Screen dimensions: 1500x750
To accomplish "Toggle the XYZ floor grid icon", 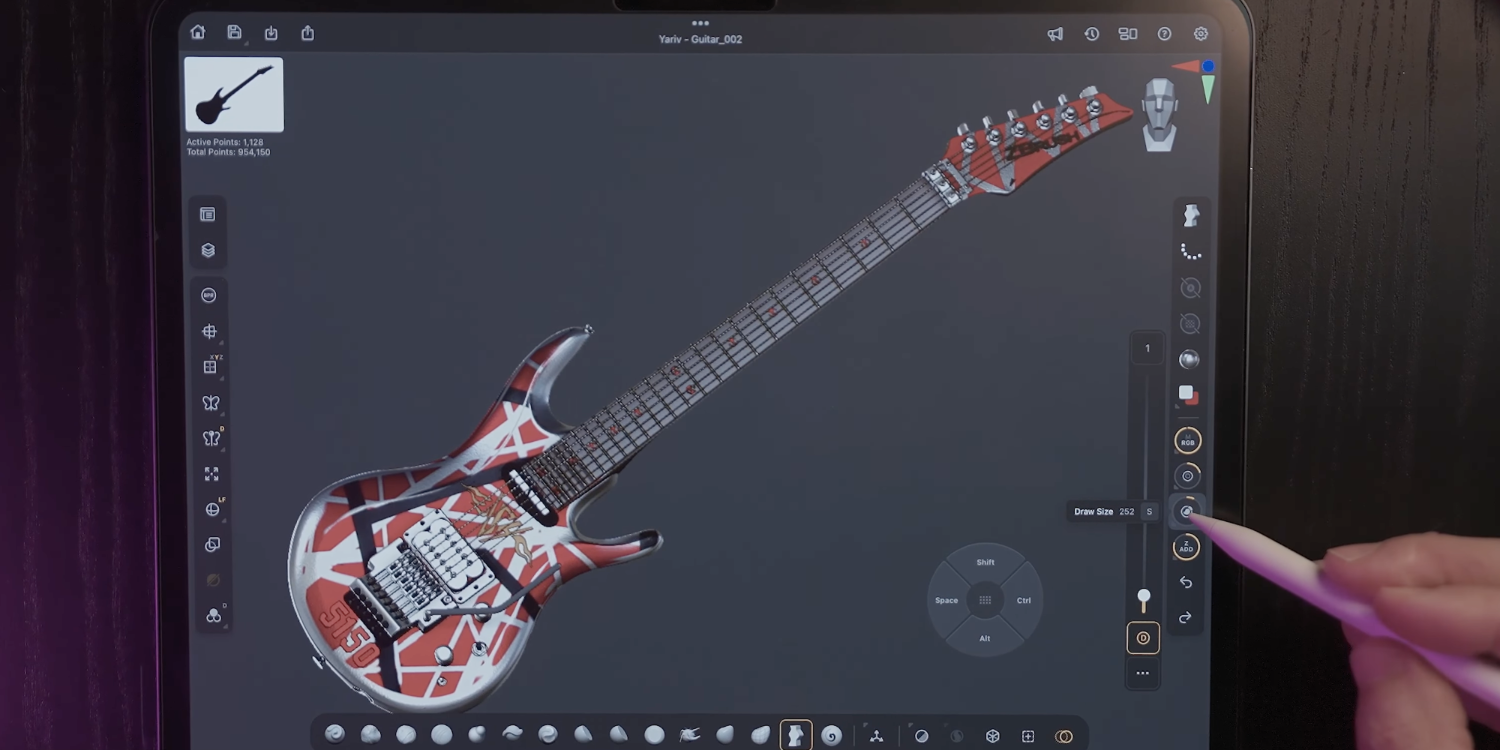I will click(x=210, y=366).
